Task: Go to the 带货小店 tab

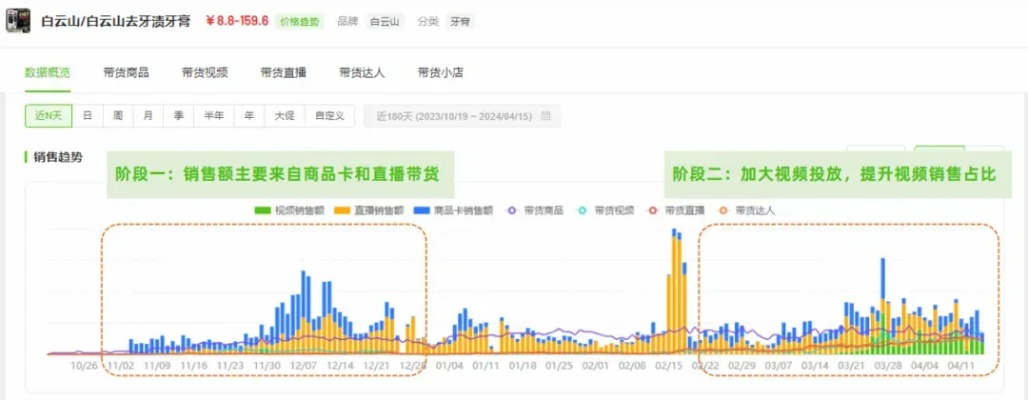Action: (x=441, y=73)
